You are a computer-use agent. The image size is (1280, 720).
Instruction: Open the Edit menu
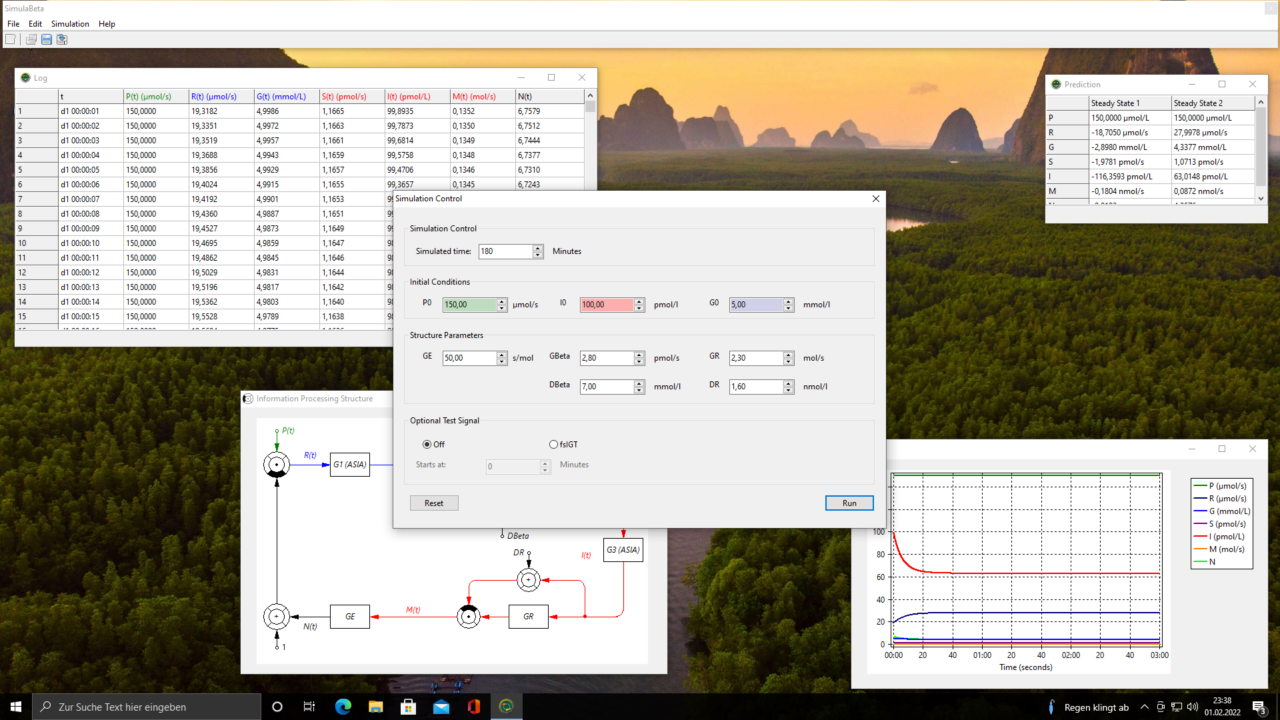35,24
